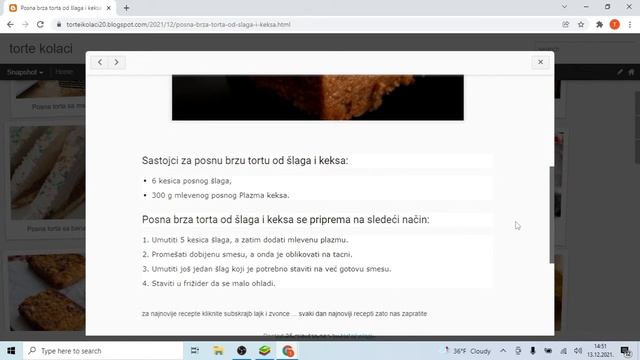The image size is (640, 360).
Task: Open the notification center icon
Action: 625,351
